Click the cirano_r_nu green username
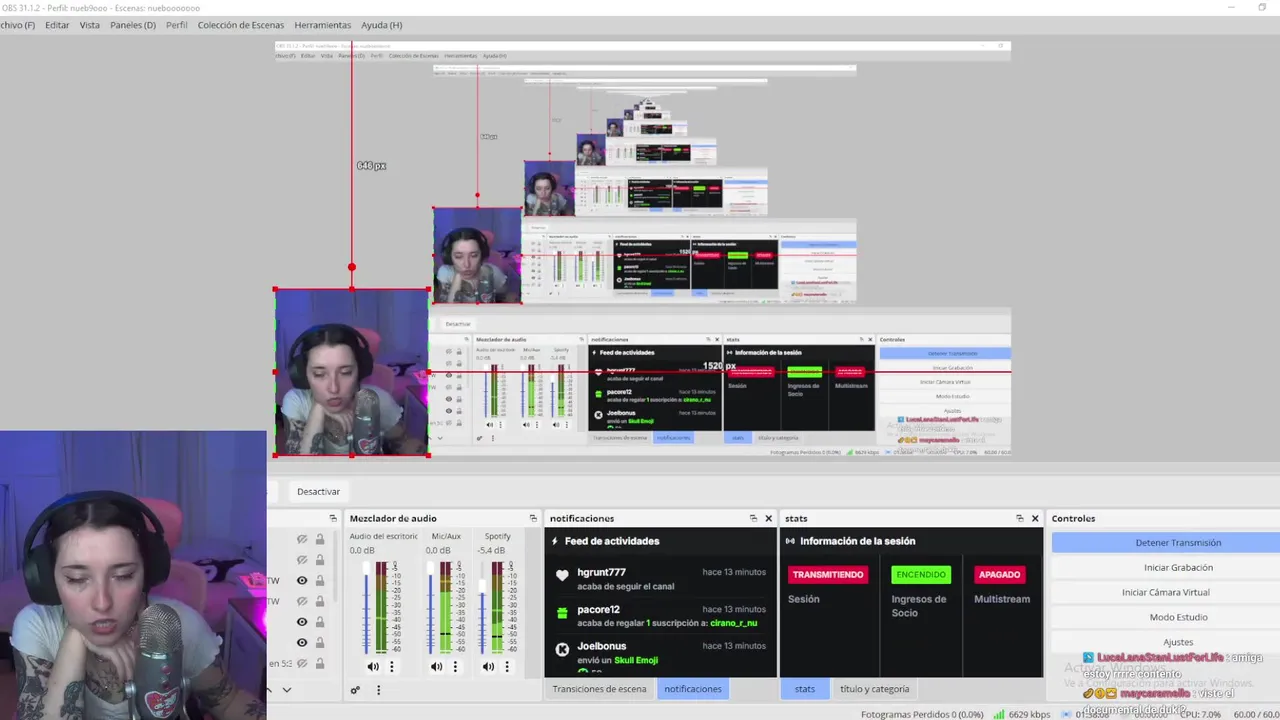 pos(733,623)
